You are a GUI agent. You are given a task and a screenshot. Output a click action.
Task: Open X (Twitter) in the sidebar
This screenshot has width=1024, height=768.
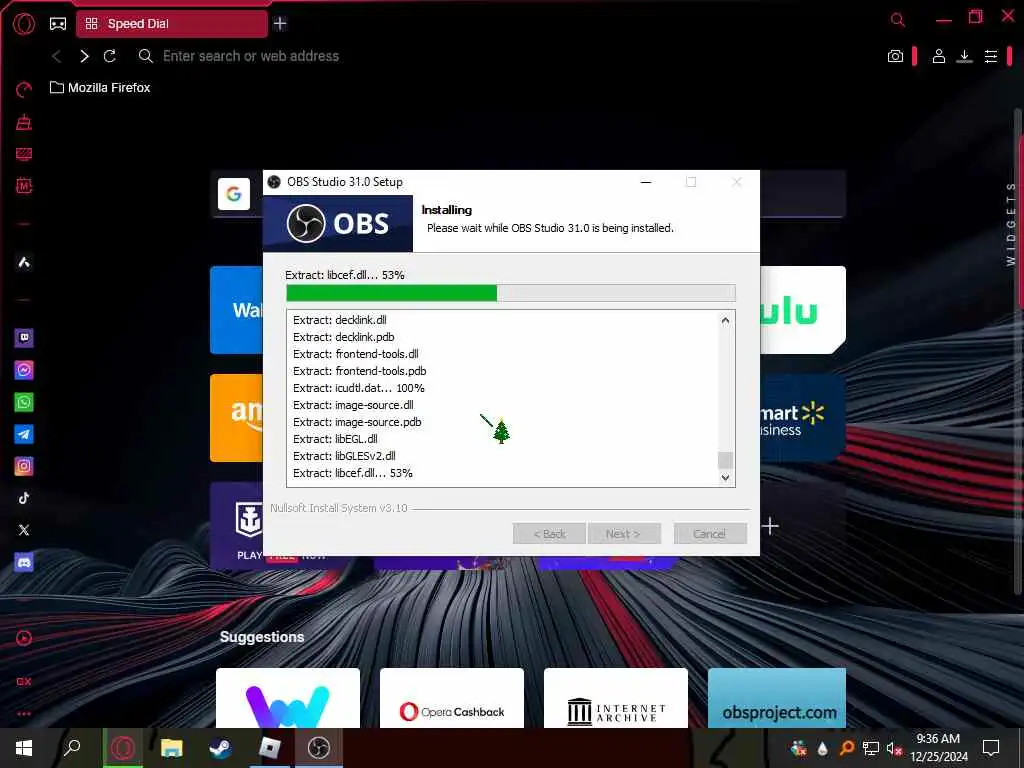(24, 530)
